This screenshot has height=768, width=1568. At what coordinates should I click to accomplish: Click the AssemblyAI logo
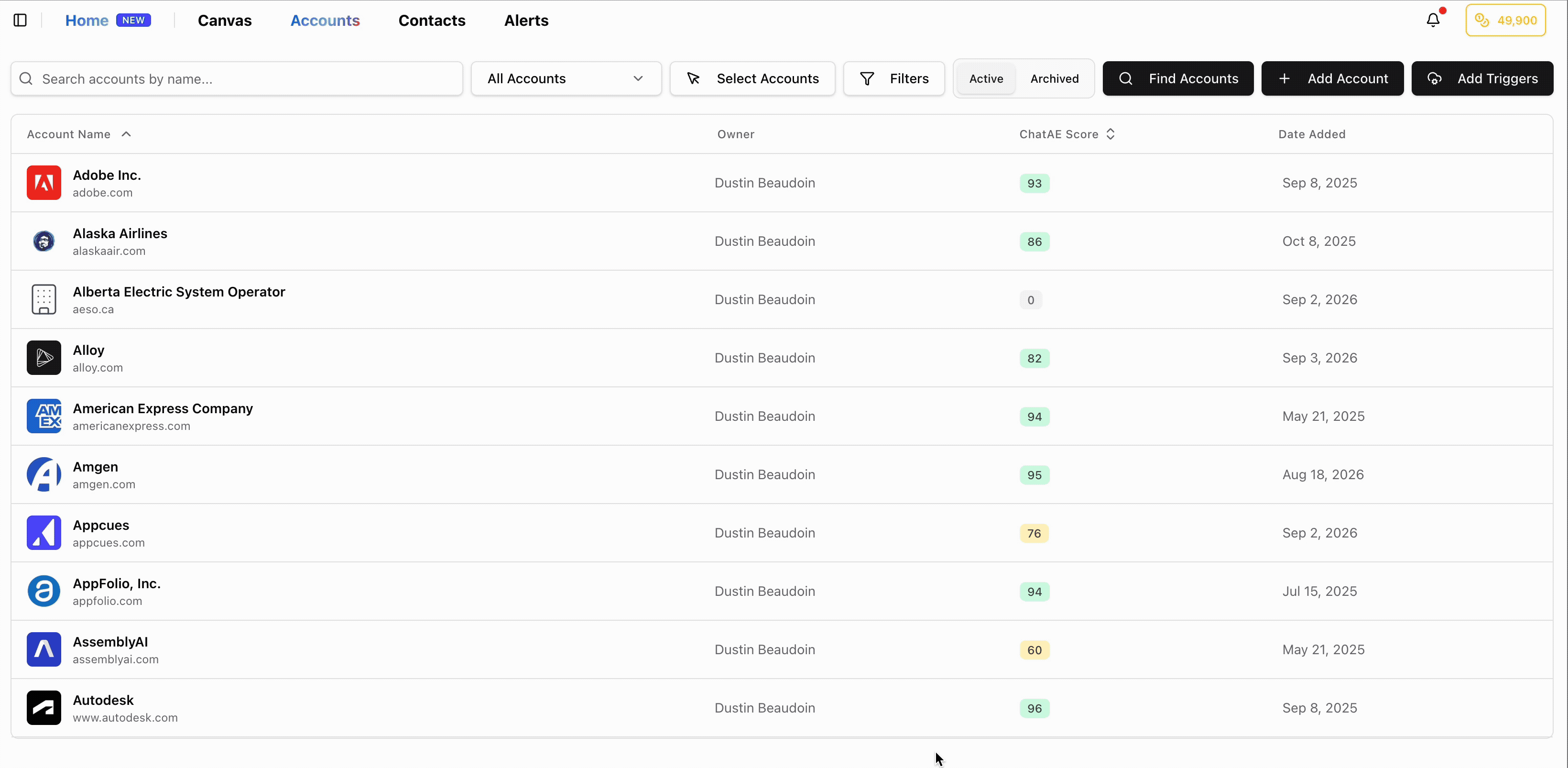point(44,649)
